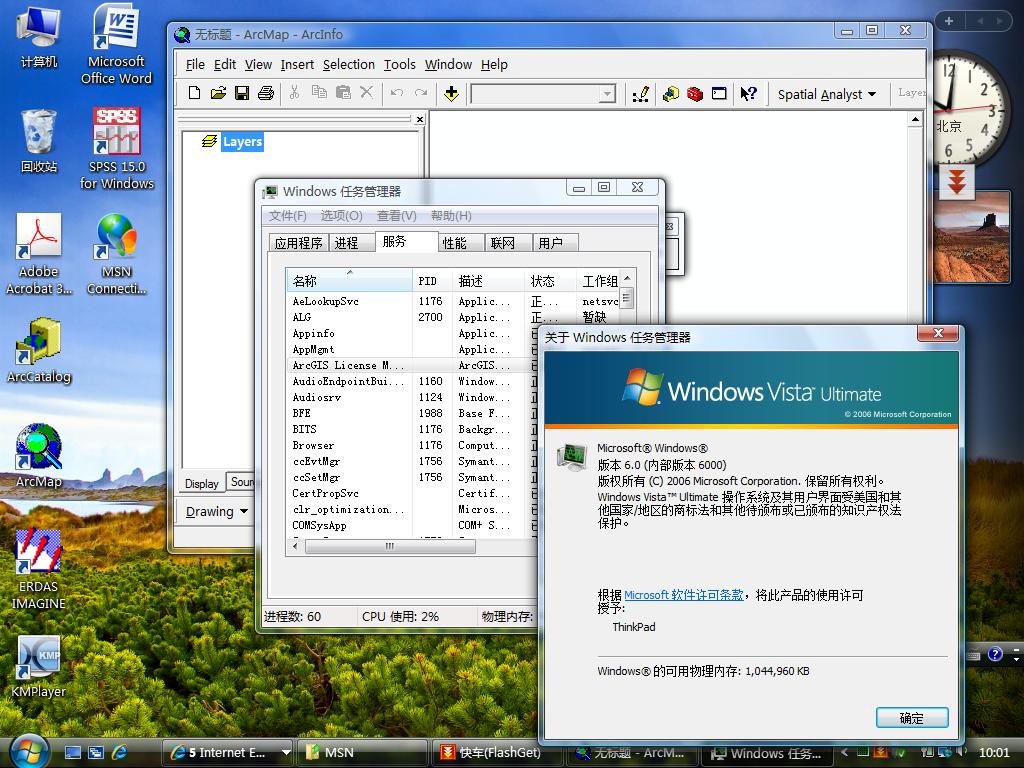This screenshot has width=1024, height=768.
Task: Open the ArcCatalog desktop shortcut
Action: 39,351
